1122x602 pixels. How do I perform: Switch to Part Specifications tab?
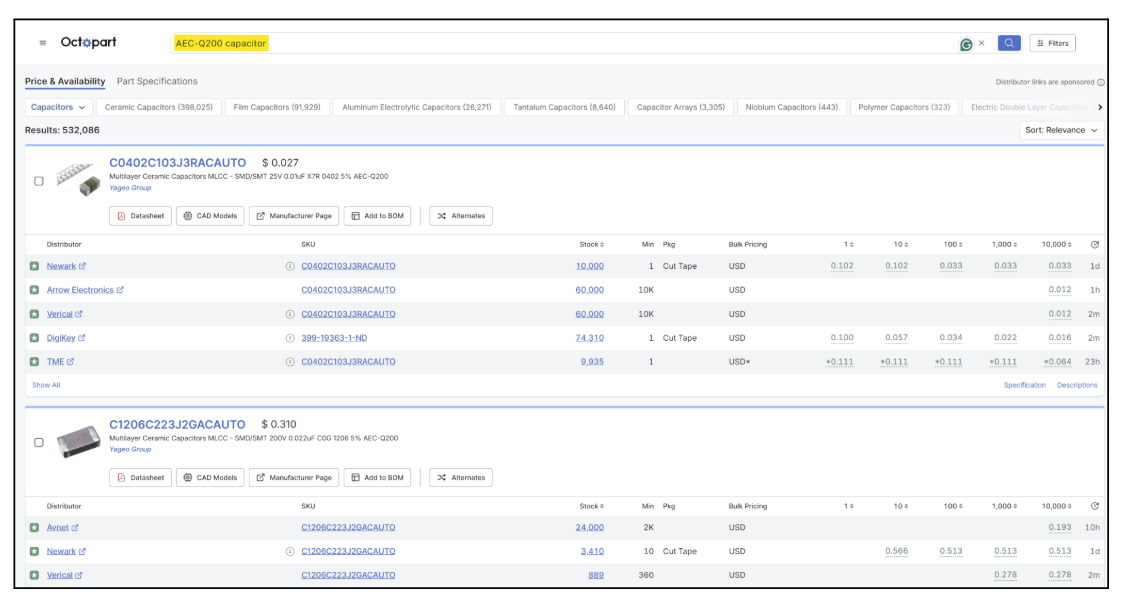(157, 82)
